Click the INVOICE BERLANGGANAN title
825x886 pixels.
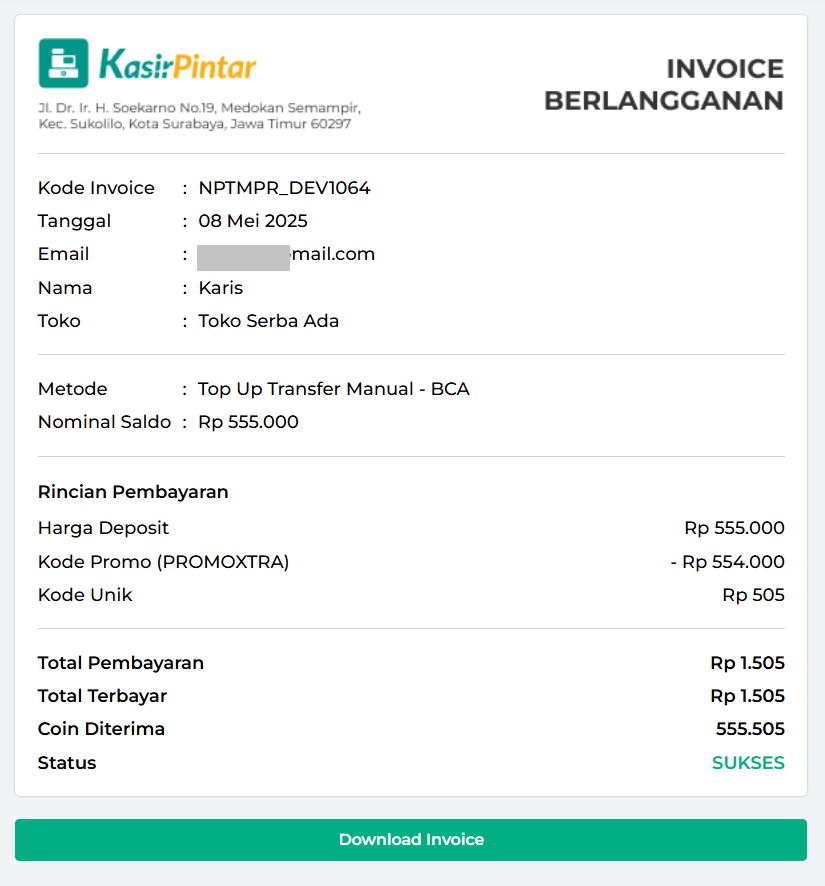coord(664,85)
